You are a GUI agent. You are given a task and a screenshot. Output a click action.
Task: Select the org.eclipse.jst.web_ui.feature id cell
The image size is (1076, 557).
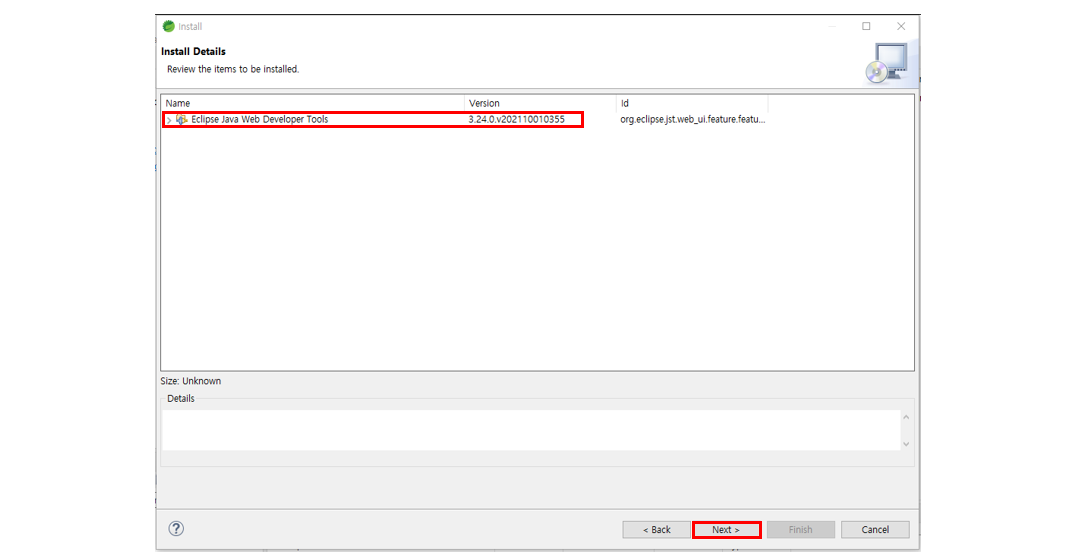692,119
